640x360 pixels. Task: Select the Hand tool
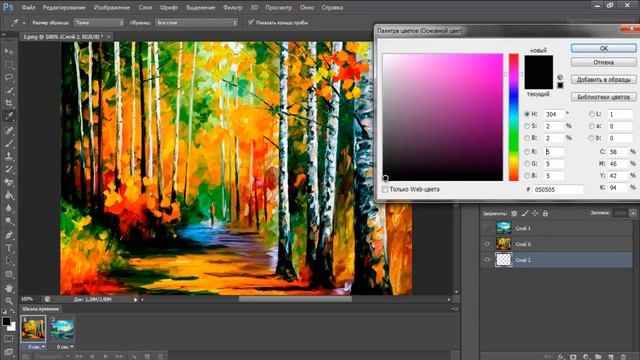click(9, 289)
